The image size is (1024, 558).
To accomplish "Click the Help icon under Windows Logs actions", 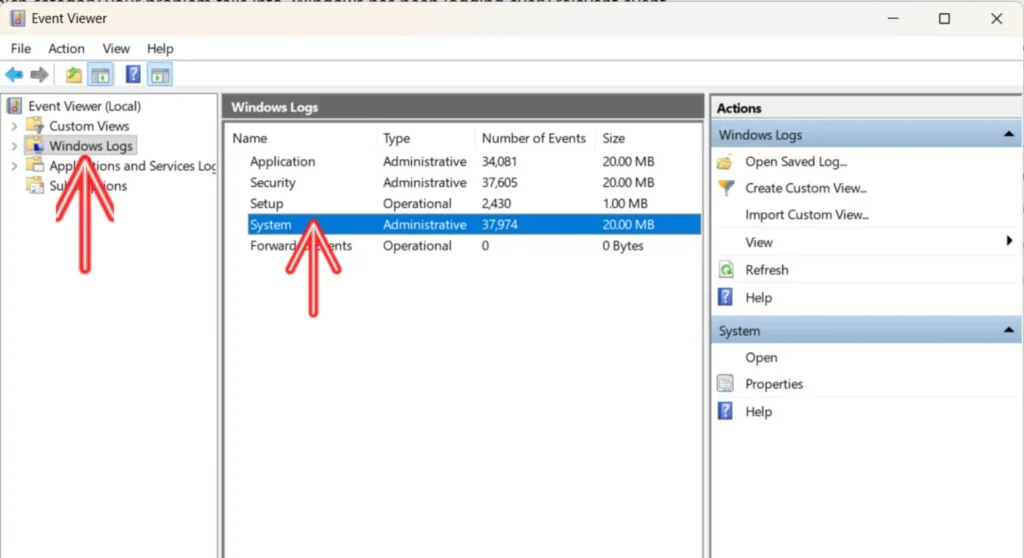I will (725, 297).
